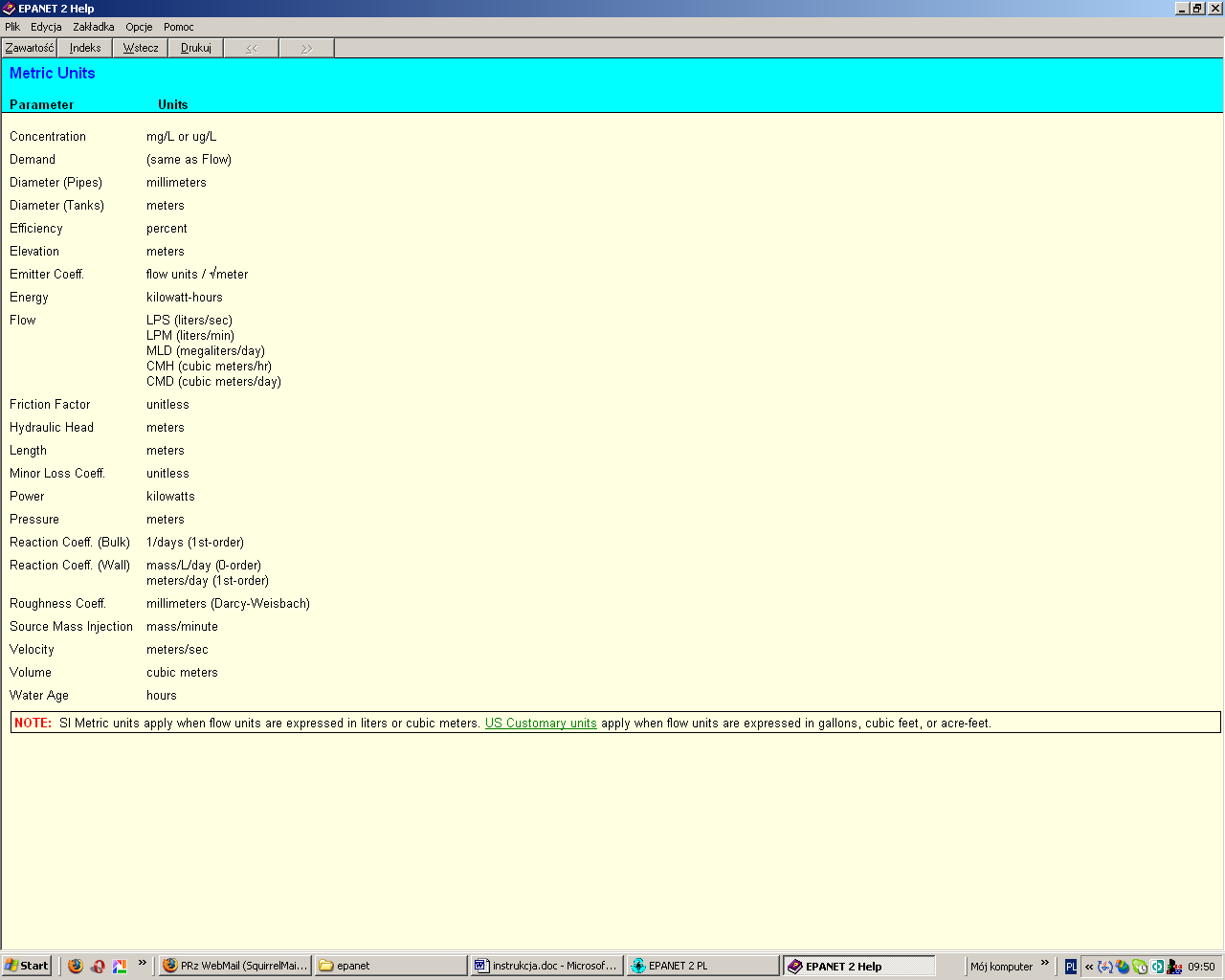Click the Zawartość button

pyautogui.click(x=30, y=48)
